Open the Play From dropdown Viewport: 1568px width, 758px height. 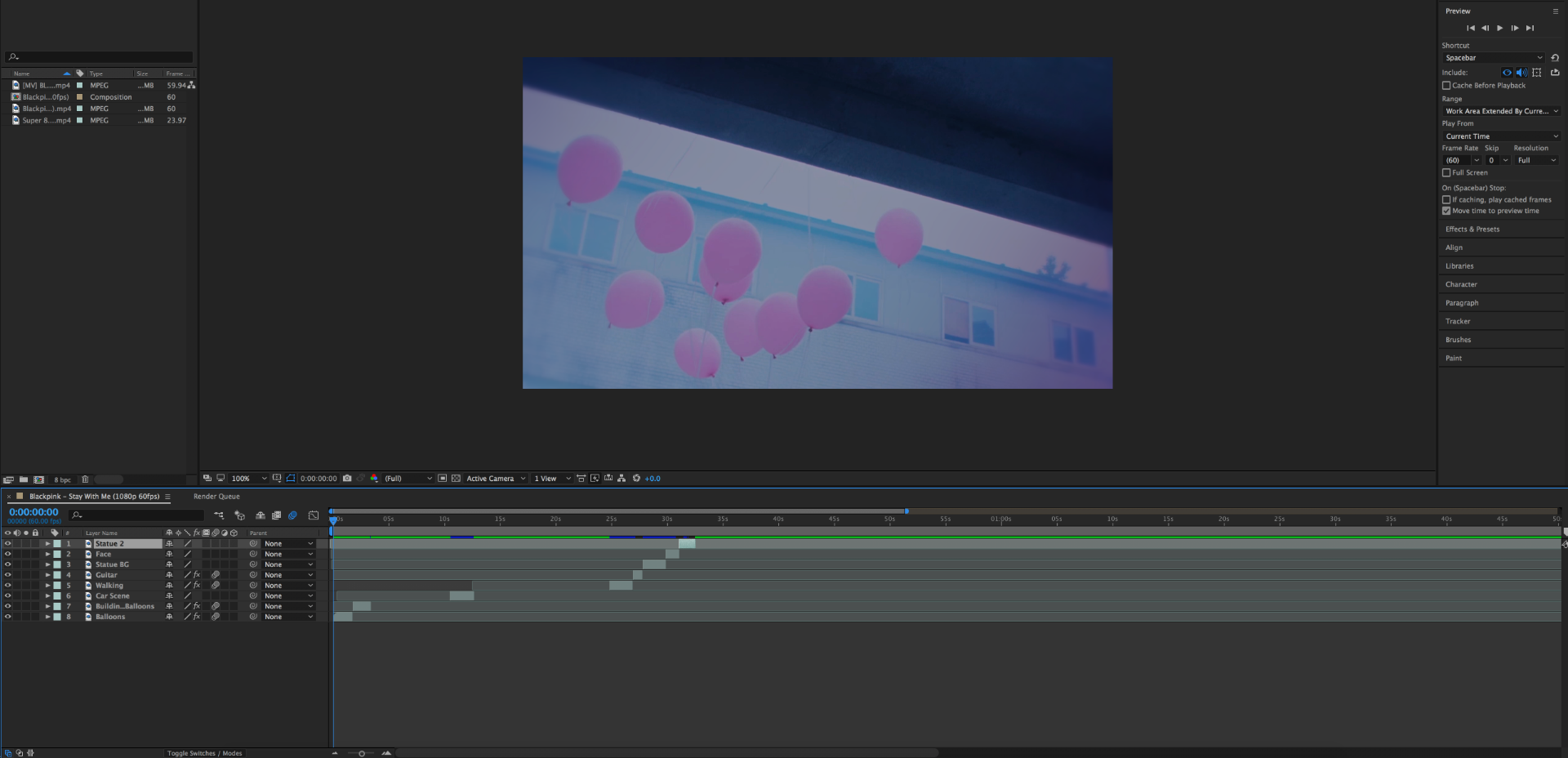pyautogui.click(x=1501, y=136)
